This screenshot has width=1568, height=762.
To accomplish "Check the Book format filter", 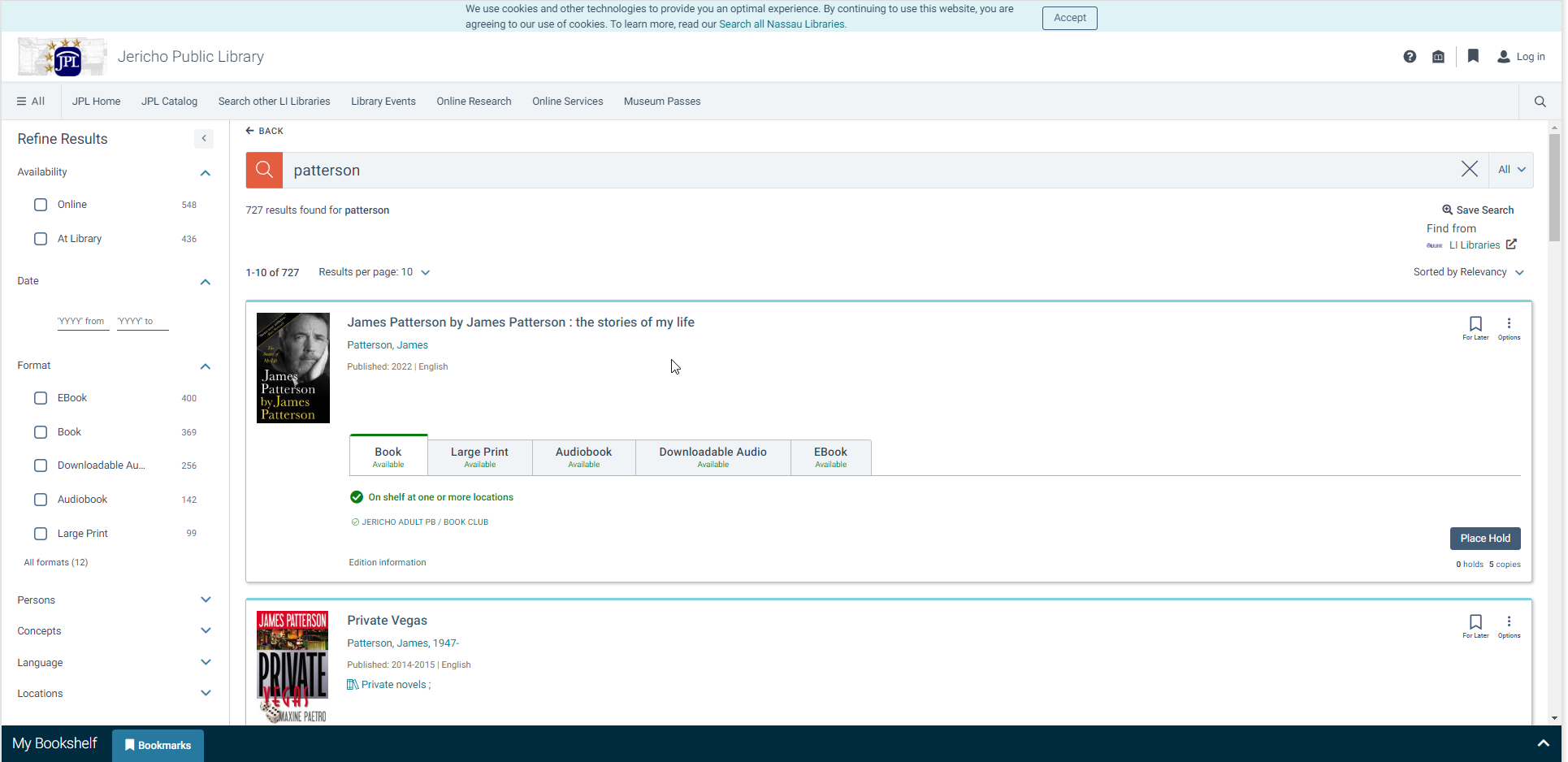I will (41, 432).
